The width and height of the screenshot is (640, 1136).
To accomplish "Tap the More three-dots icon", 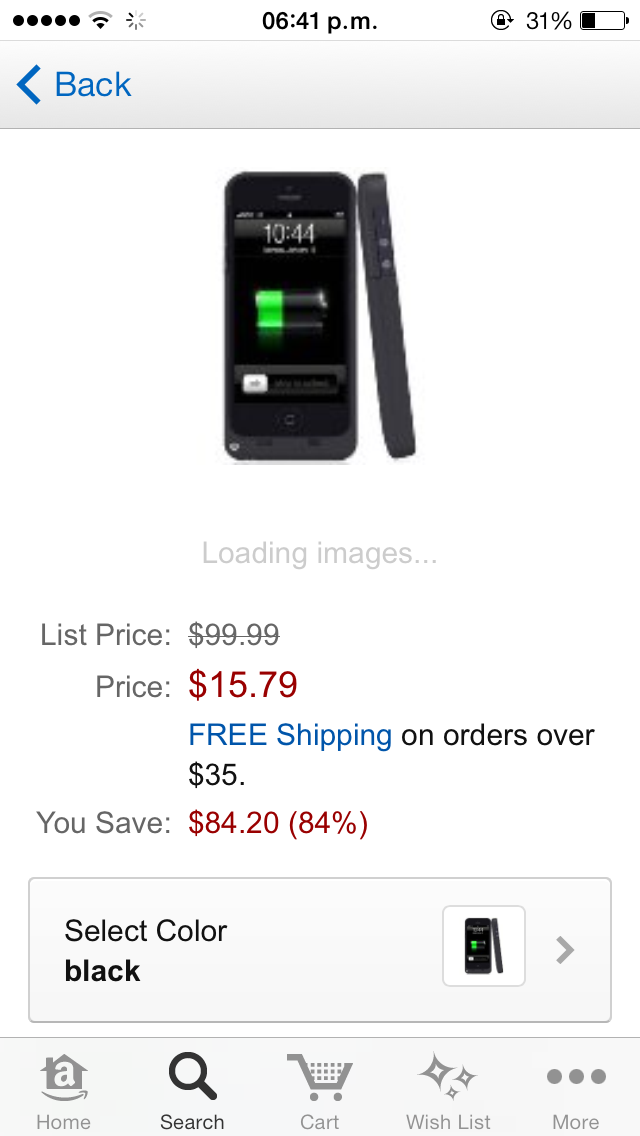I will (x=576, y=1077).
